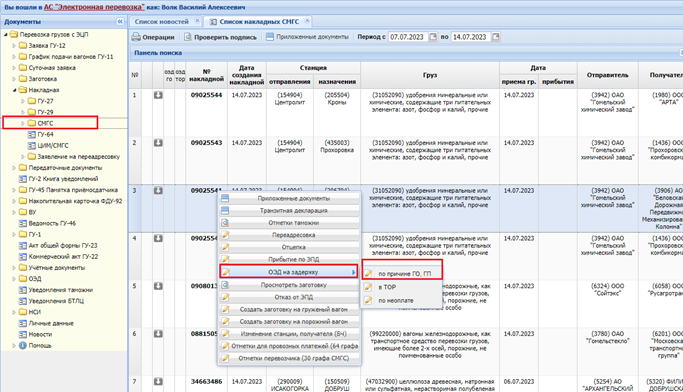This screenshot has width=683, height=392.
Task: Collapse the Накладная tree node
Action: click(x=14, y=90)
